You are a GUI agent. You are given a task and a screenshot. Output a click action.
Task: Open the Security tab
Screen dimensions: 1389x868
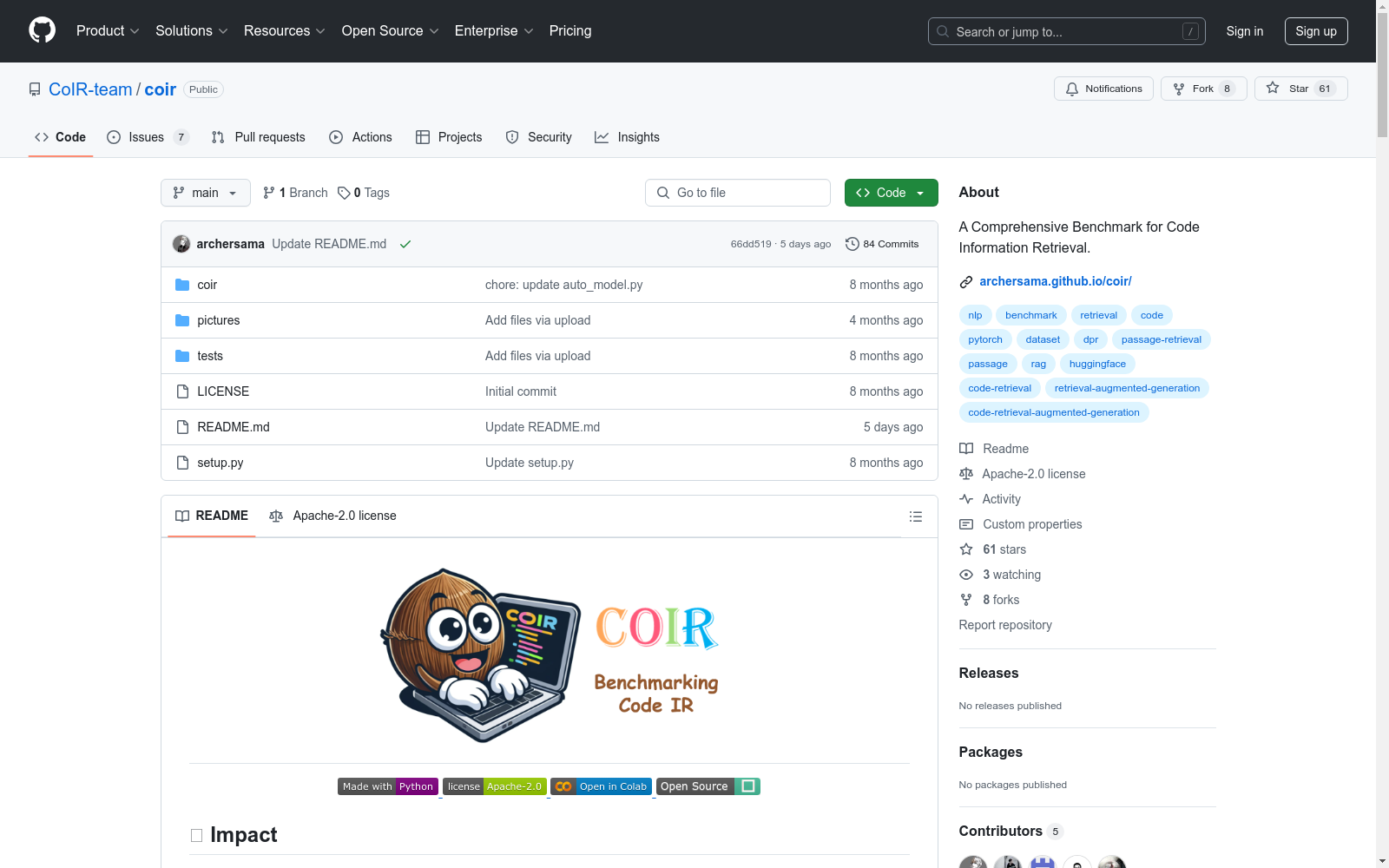pos(538,137)
